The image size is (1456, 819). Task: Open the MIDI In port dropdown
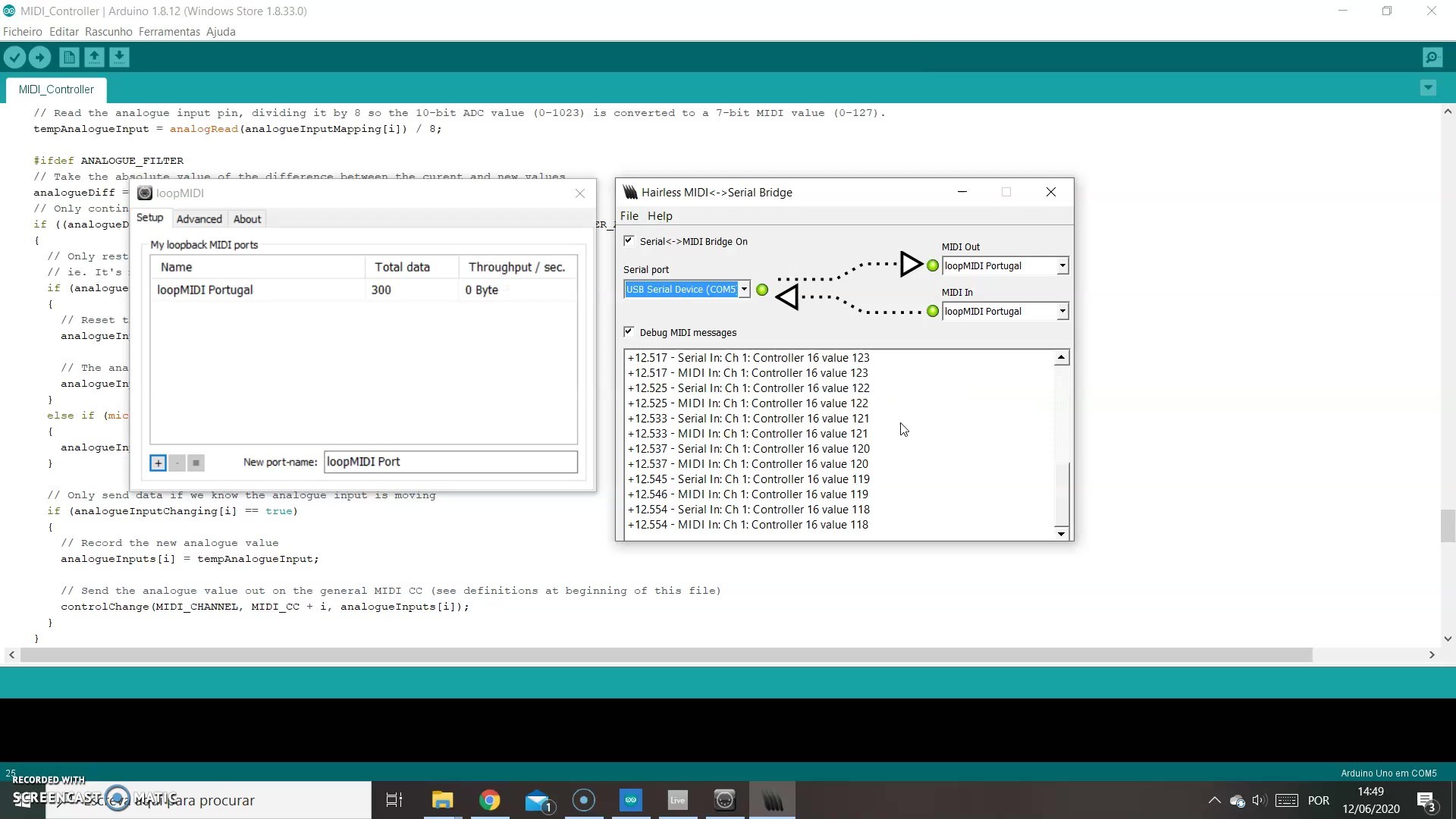[x=1062, y=311]
